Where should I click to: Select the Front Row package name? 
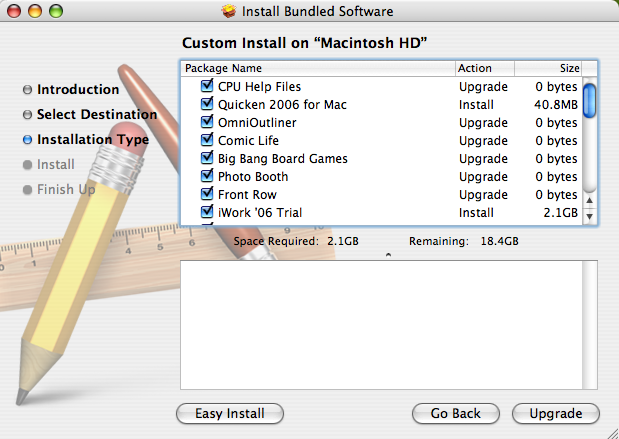[x=247, y=195]
